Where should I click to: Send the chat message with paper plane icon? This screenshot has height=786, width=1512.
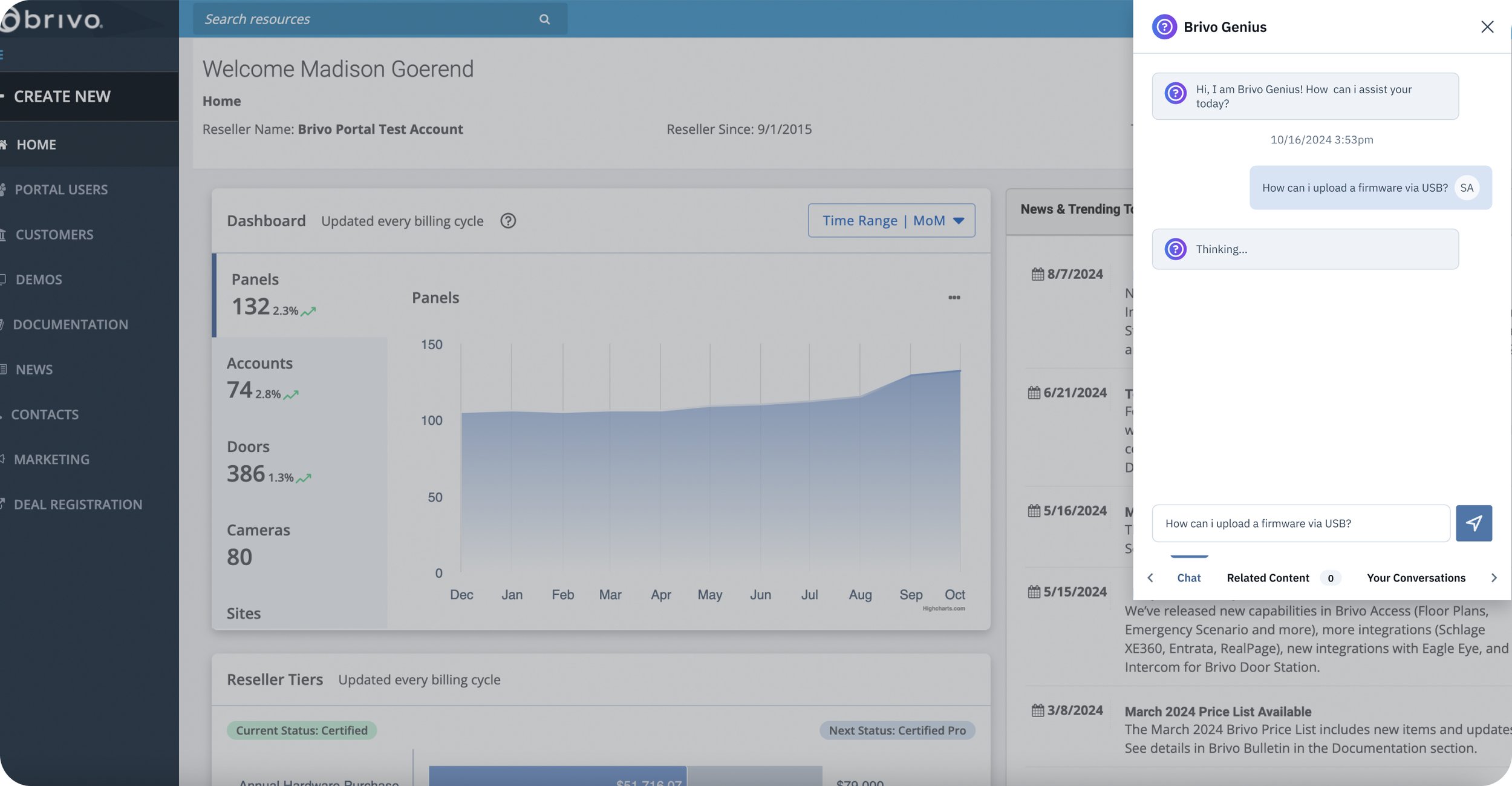point(1473,523)
